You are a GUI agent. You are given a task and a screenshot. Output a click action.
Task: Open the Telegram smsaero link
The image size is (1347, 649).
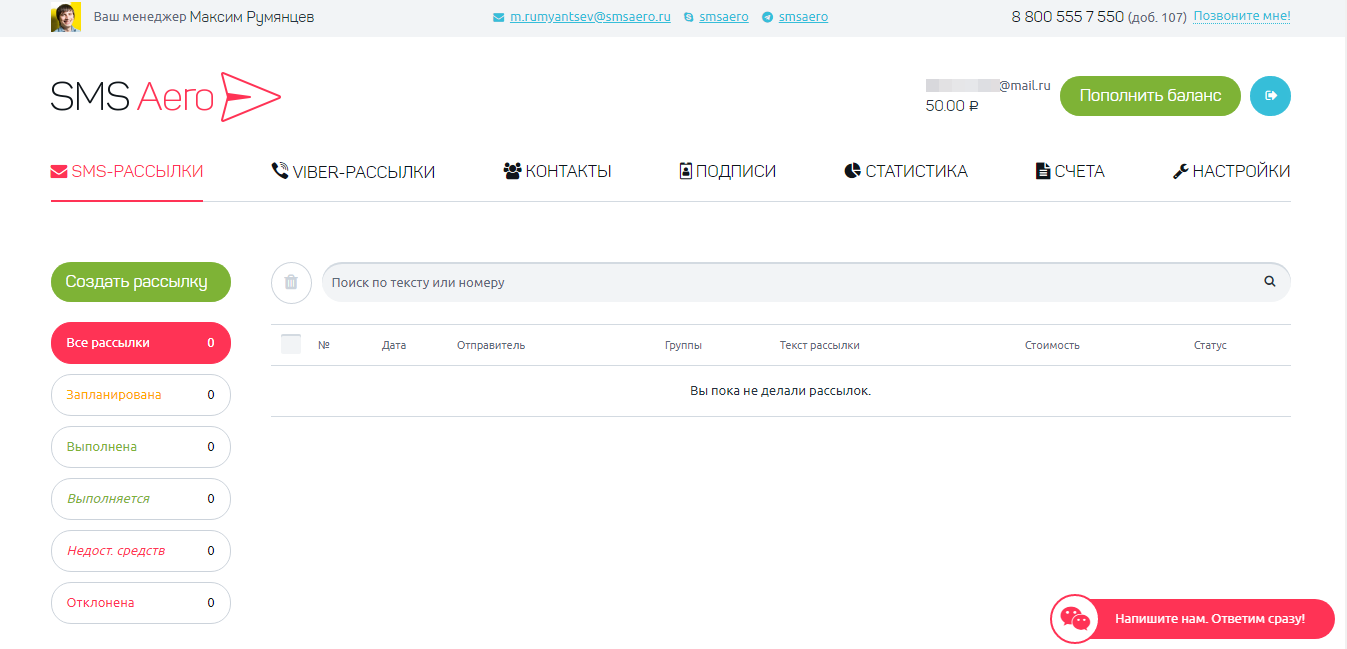tap(803, 17)
